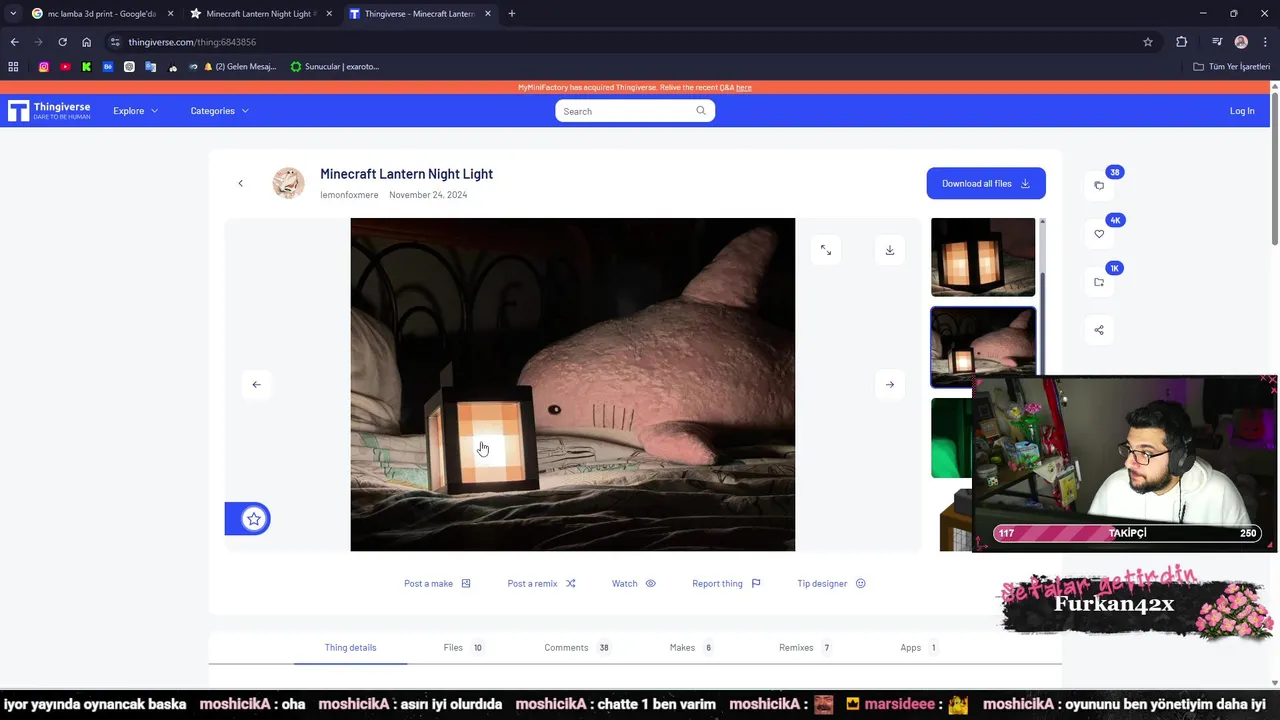The image size is (1280, 720).
Task: Click Report thing
Action: click(x=726, y=583)
